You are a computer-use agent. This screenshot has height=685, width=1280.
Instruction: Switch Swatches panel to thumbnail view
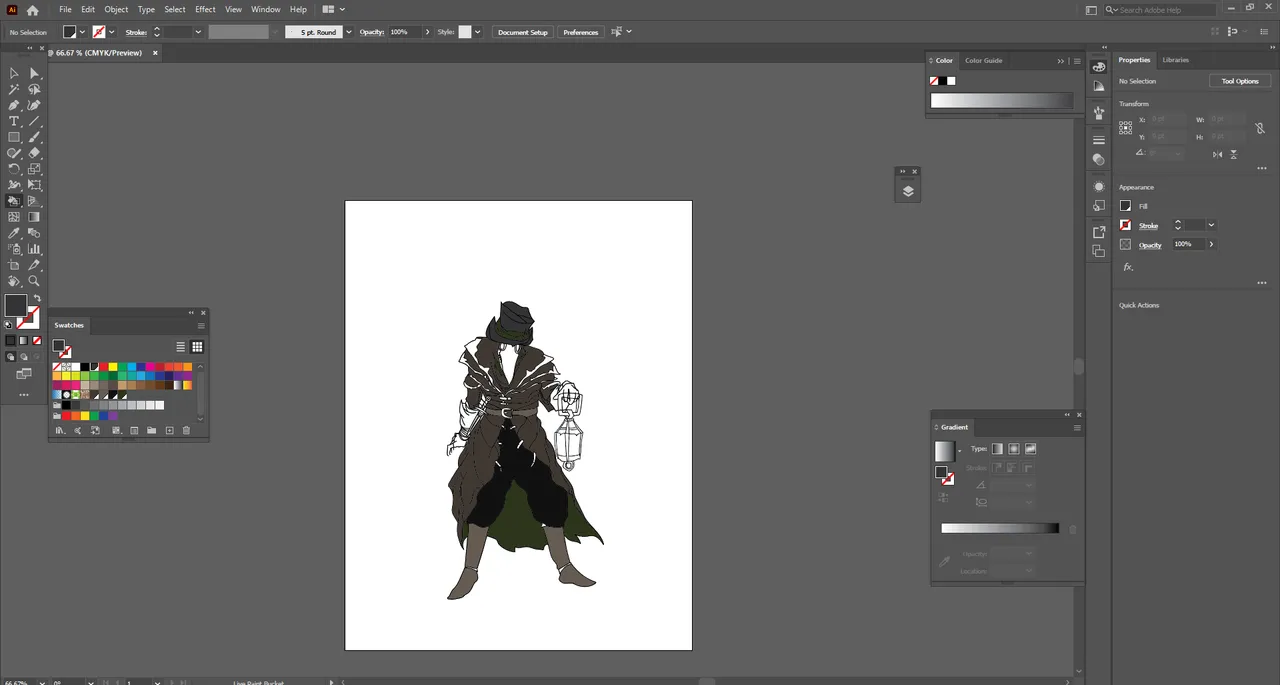tap(197, 347)
